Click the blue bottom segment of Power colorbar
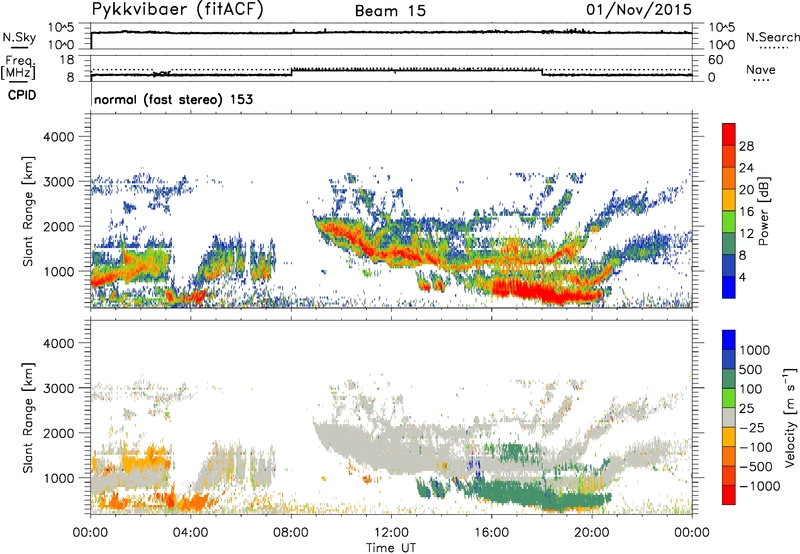 [x=729, y=287]
